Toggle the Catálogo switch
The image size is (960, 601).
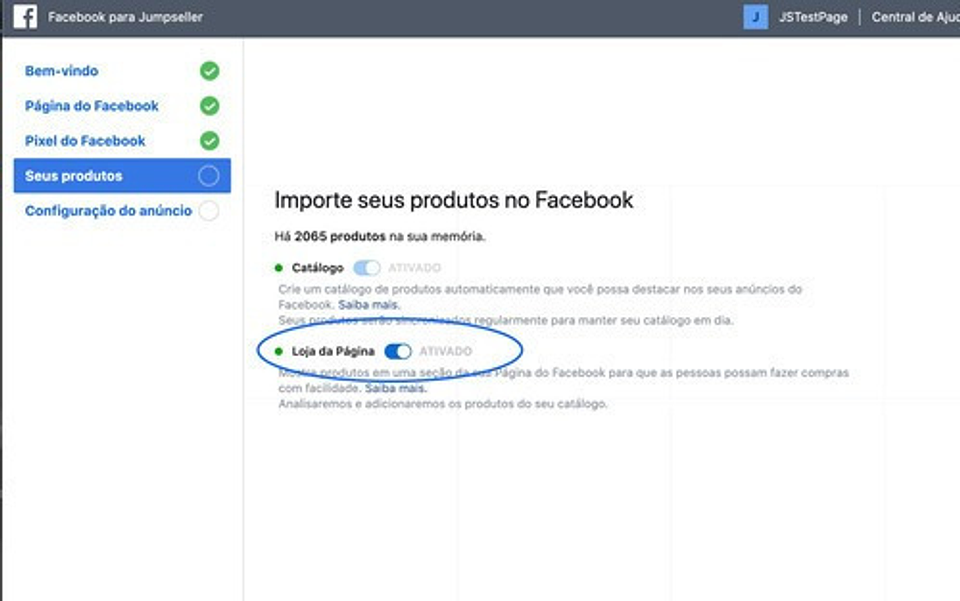click(367, 268)
